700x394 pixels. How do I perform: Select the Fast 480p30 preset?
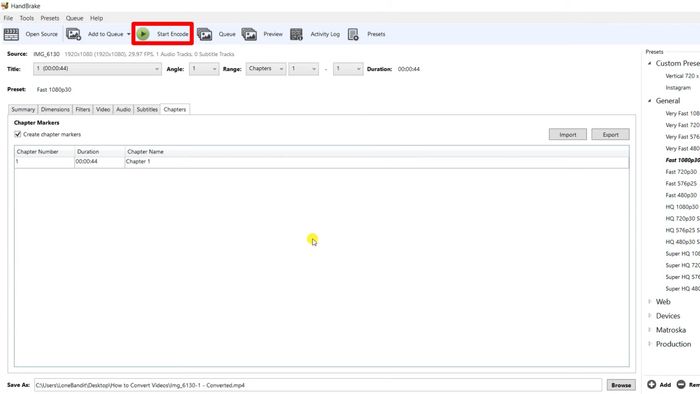point(681,195)
